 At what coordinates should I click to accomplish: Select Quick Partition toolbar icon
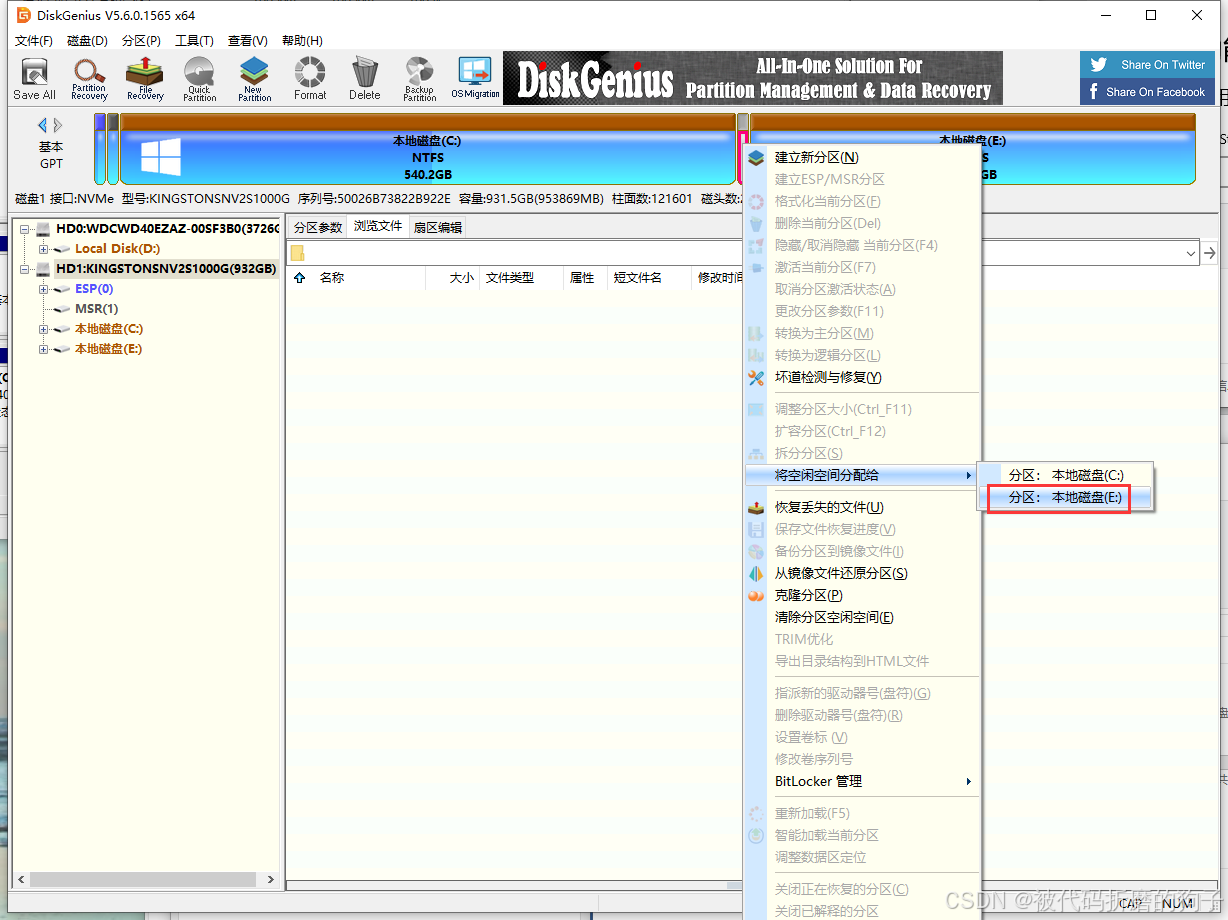tap(200, 79)
